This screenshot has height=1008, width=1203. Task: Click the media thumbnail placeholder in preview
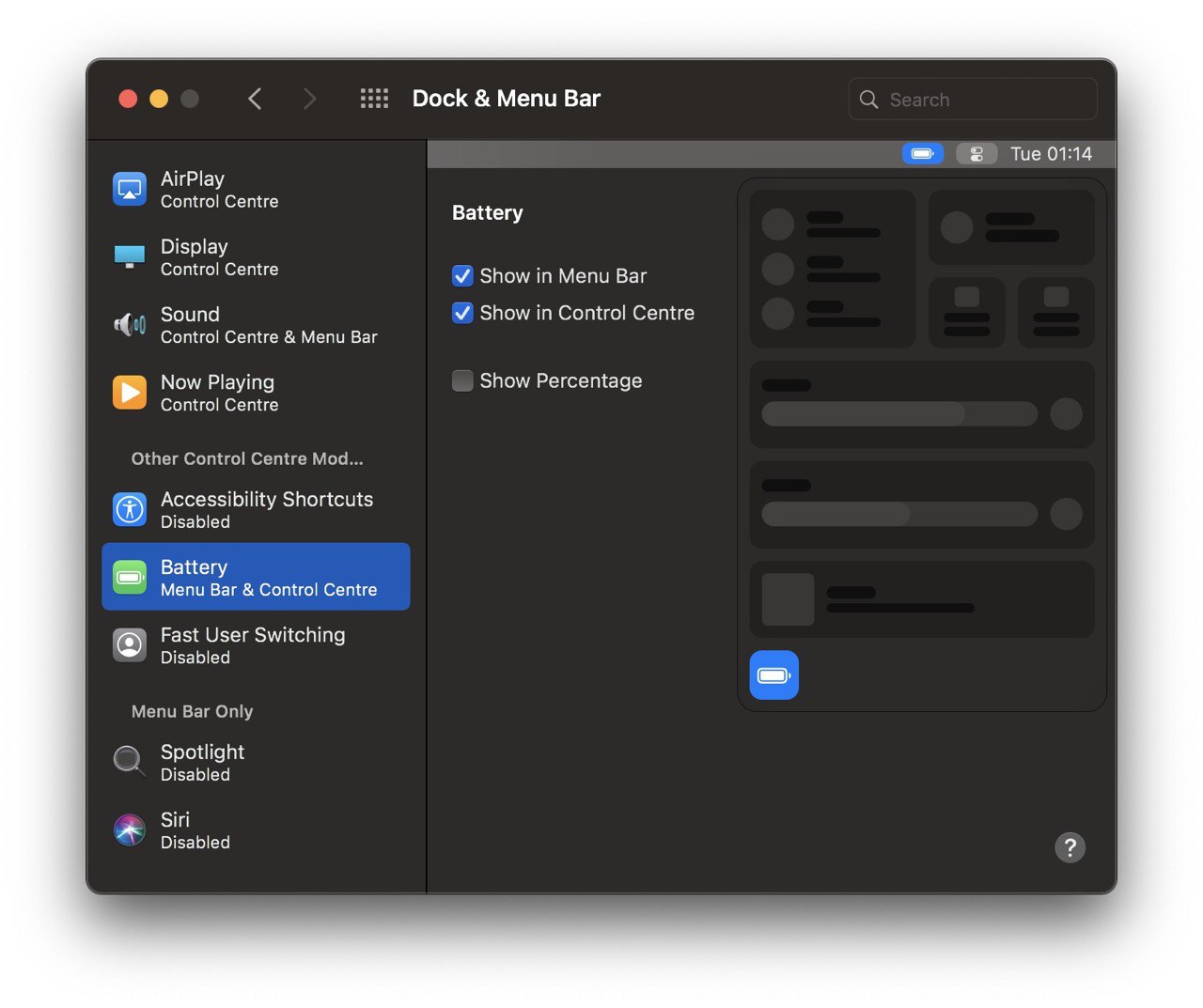pyautogui.click(x=788, y=599)
